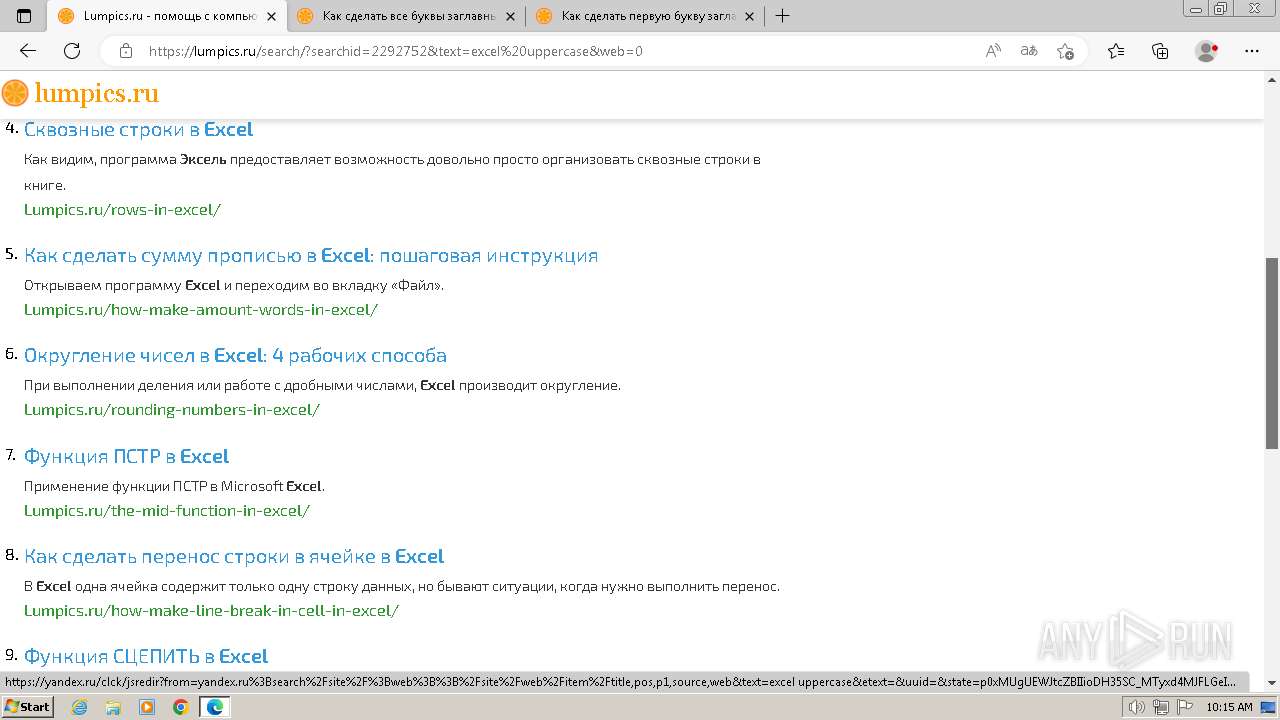Open result Округление чисел в Excel
Image resolution: width=1280 pixels, height=720 pixels.
(235, 355)
